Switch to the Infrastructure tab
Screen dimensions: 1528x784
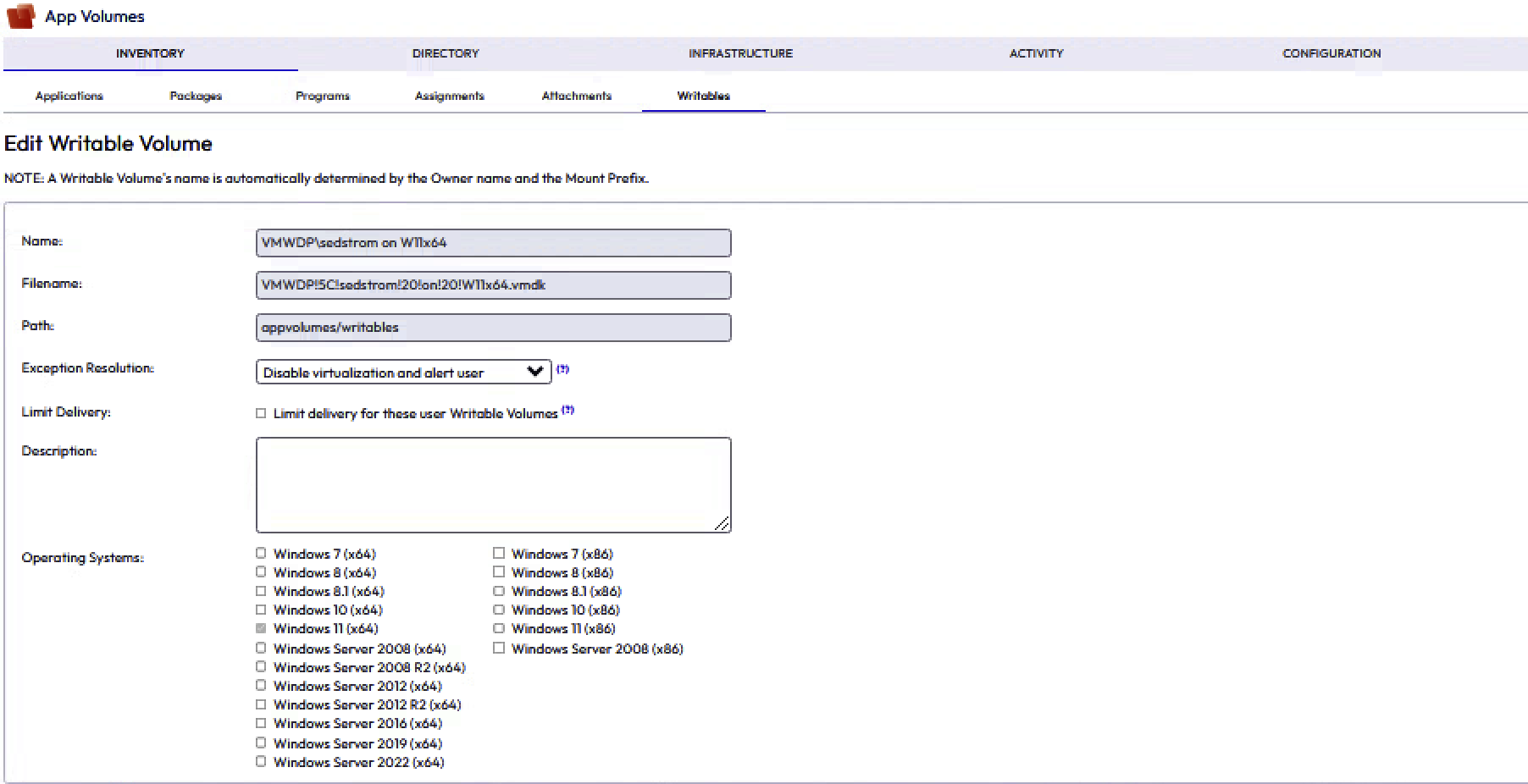[740, 53]
